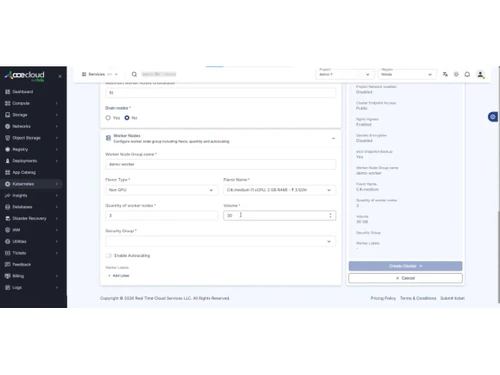Collapse the sidebar with the X icon

click(60, 76)
